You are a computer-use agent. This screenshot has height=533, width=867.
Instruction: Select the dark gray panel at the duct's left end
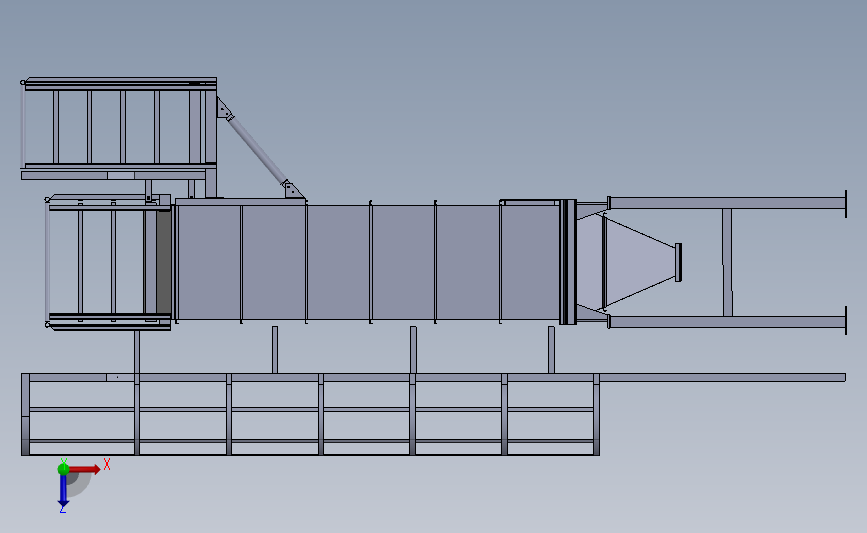pyautogui.click(x=164, y=262)
